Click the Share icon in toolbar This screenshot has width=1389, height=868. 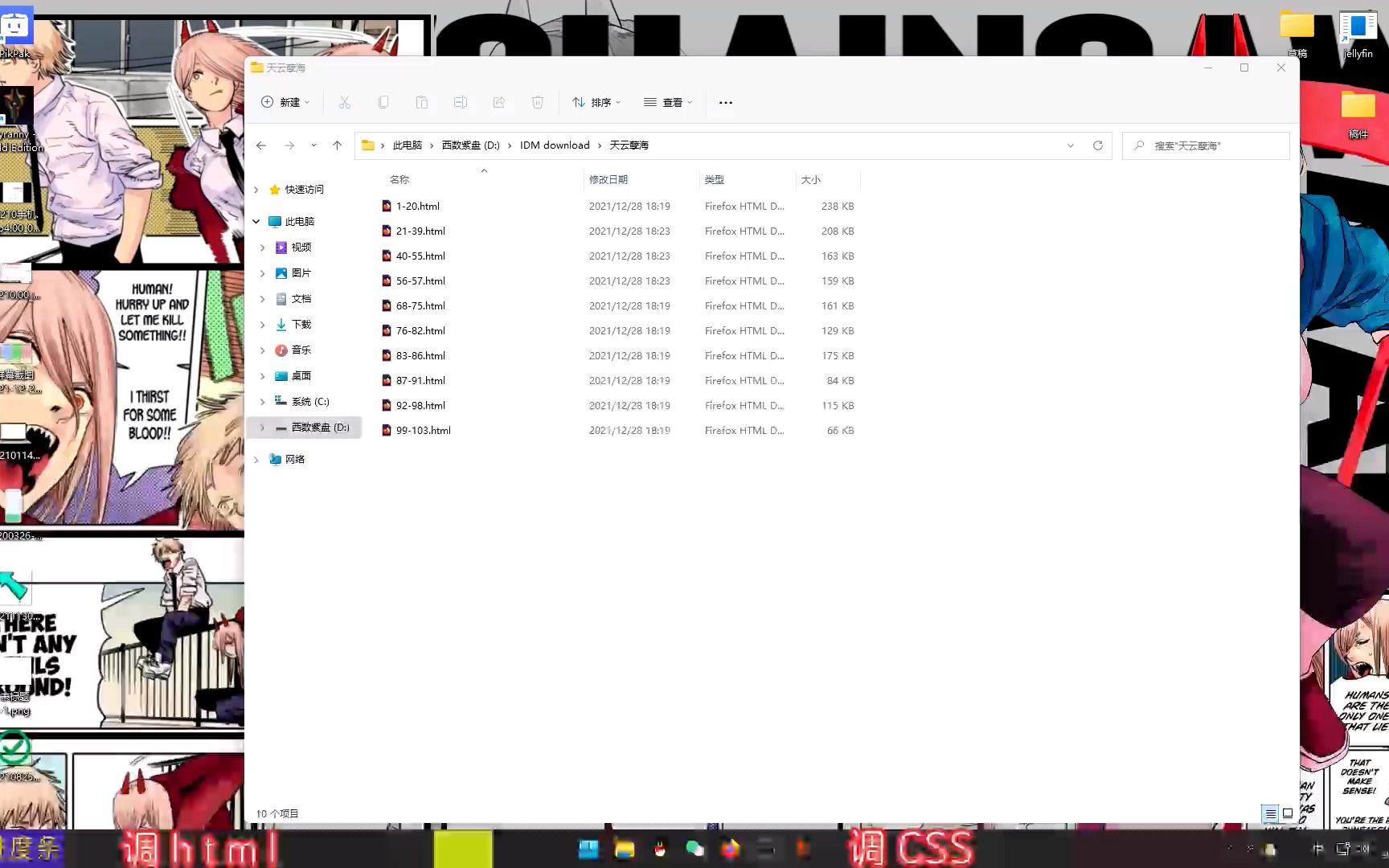(x=499, y=102)
